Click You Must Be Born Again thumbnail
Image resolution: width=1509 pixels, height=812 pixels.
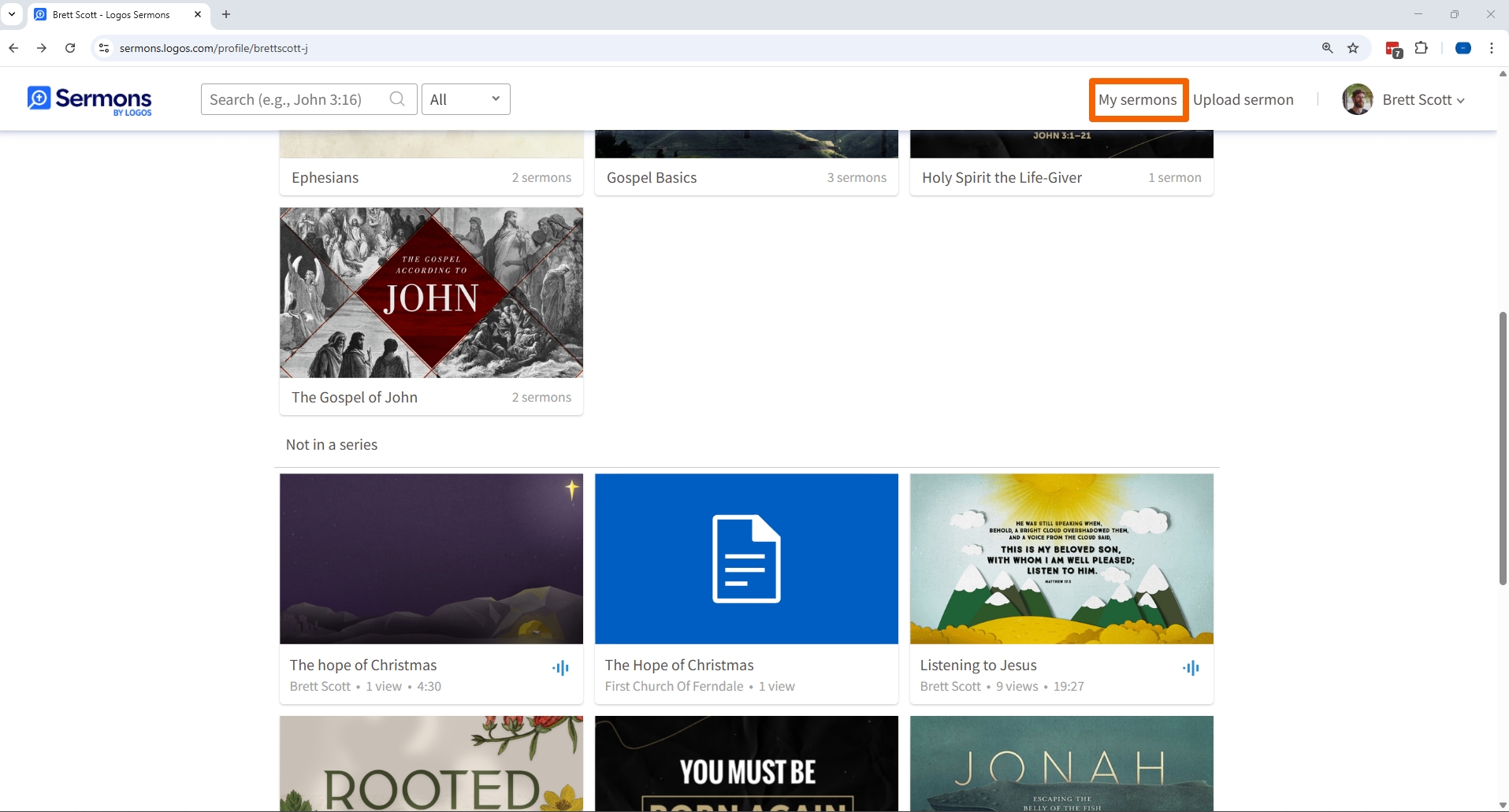click(x=746, y=763)
